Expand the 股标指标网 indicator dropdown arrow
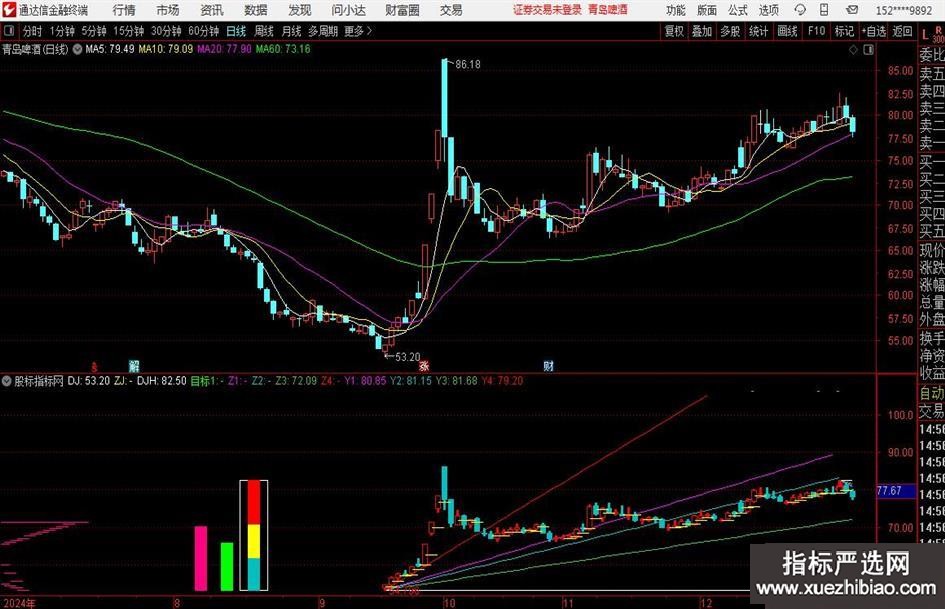The width and height of the screenshot is (945, 609). pos(7,381)
